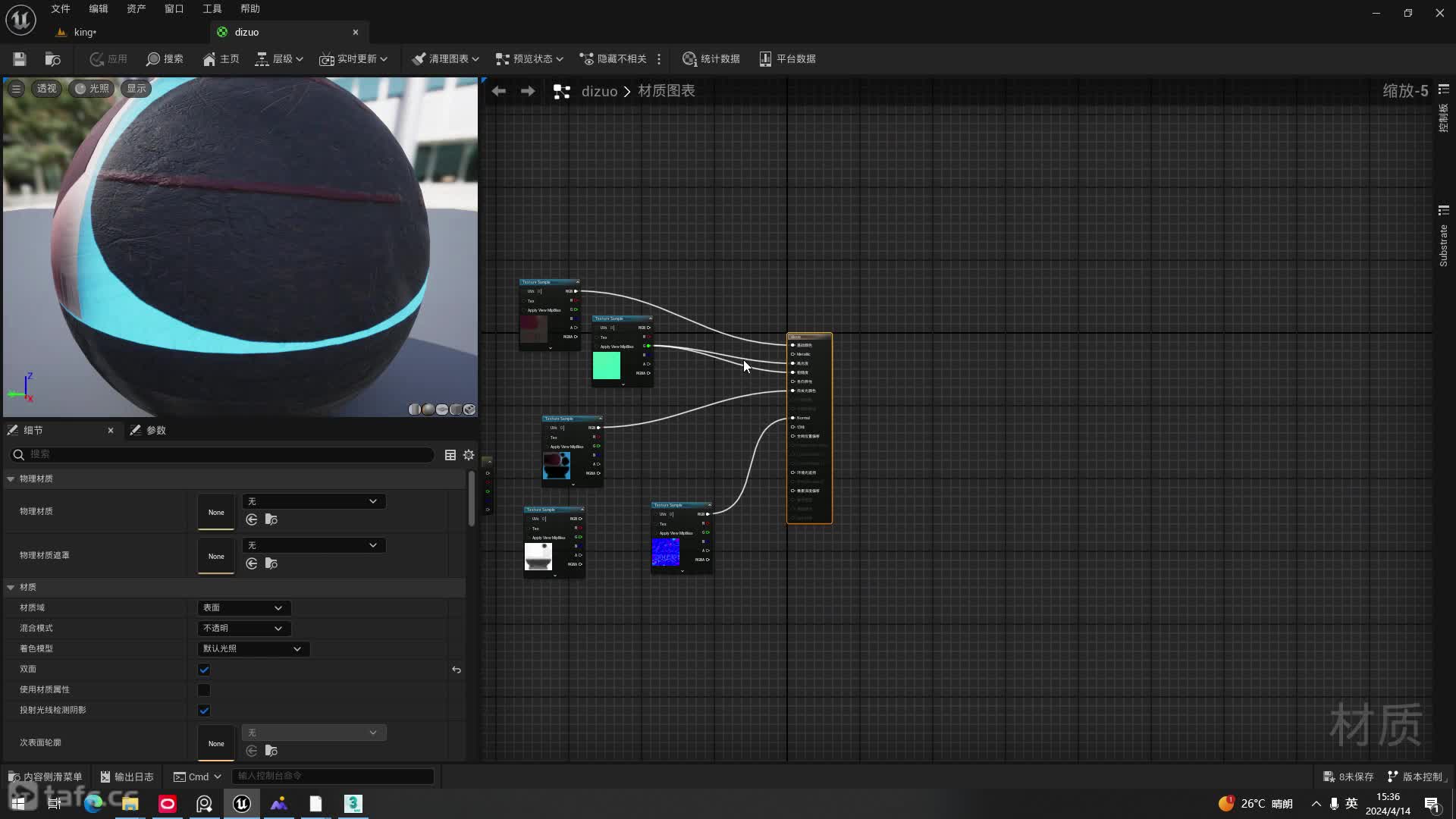Open Preview state (预览状态) dropdown
This screenshot has width=1456, height=819.
point(529,58)
